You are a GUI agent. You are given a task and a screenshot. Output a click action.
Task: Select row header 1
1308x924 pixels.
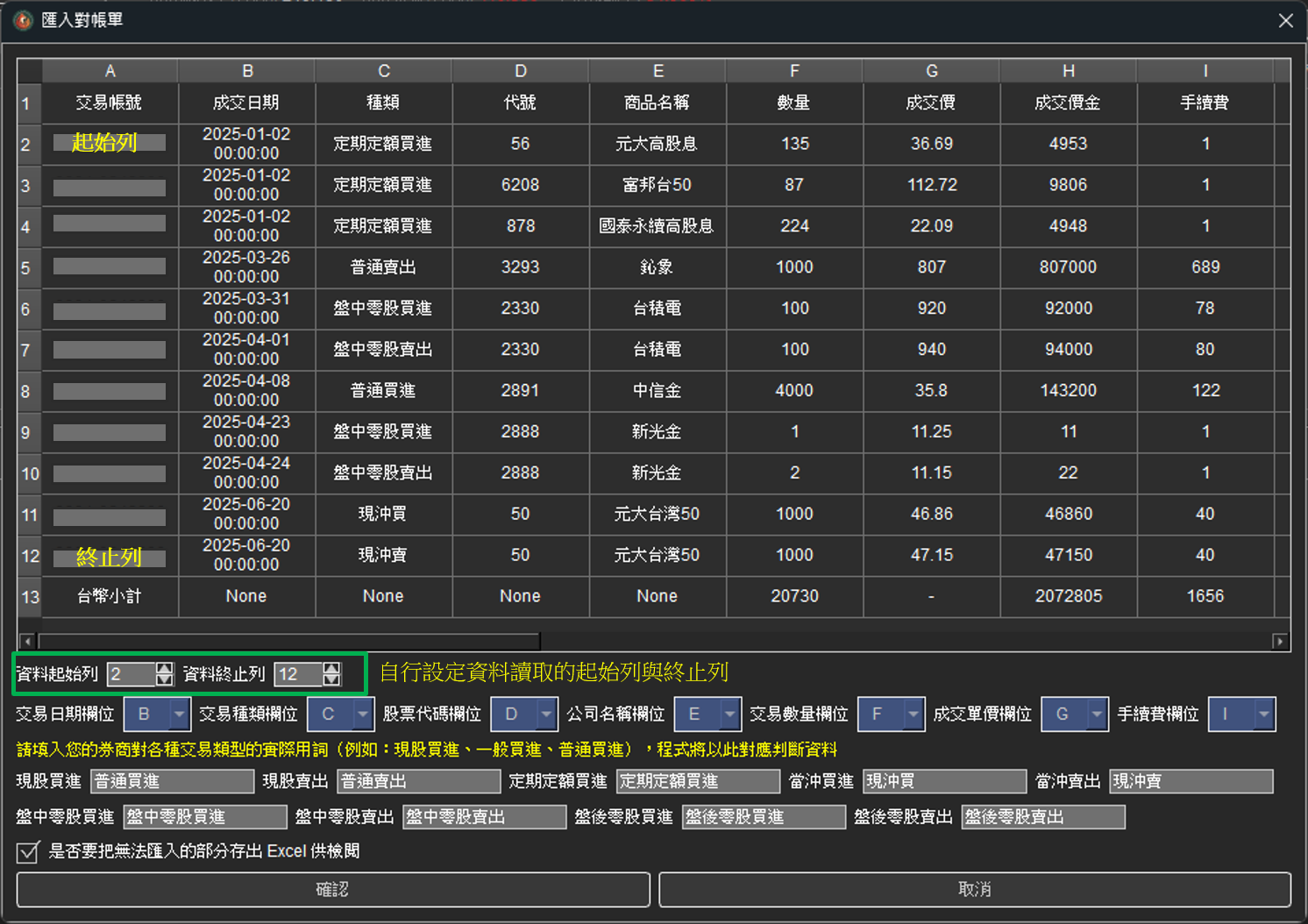(x=30, y=103)
